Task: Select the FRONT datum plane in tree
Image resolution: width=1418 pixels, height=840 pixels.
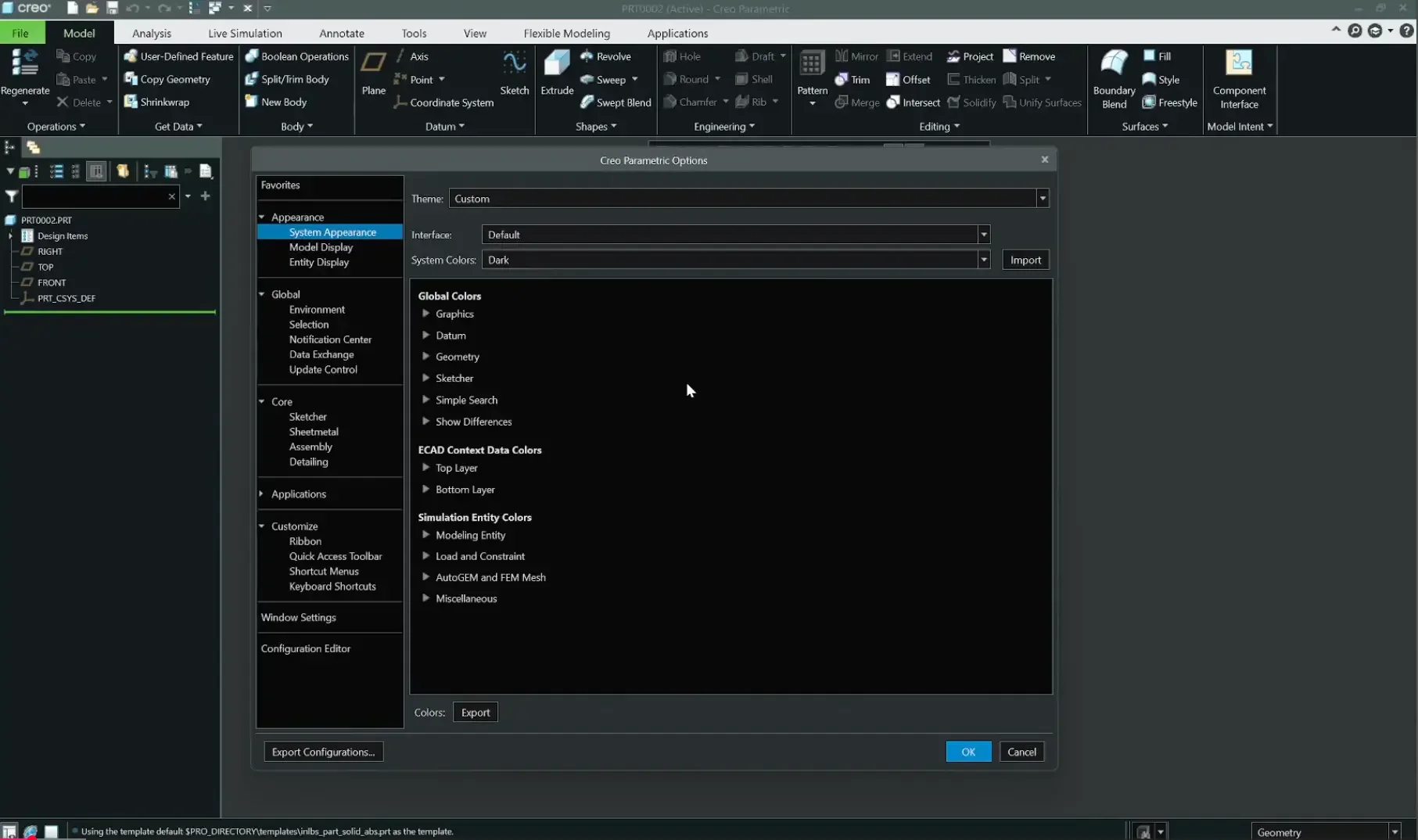Action: (52, 282)
